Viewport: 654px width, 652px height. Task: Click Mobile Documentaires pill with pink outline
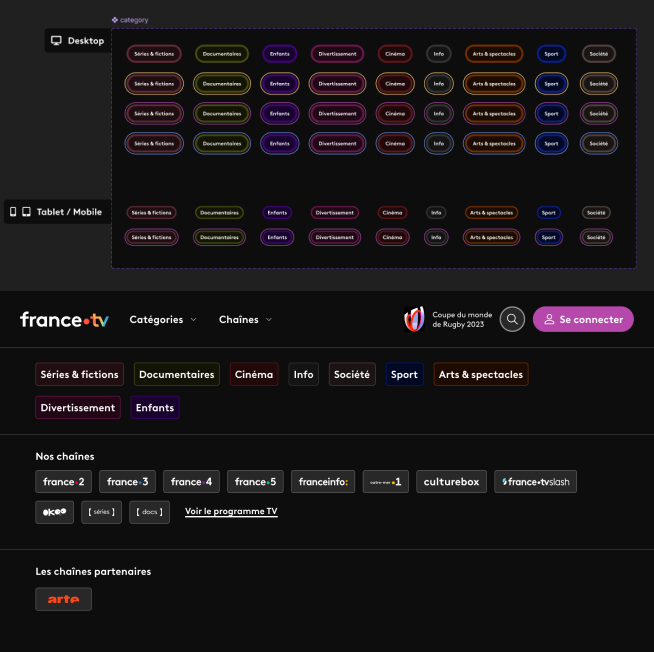point(219,237)
